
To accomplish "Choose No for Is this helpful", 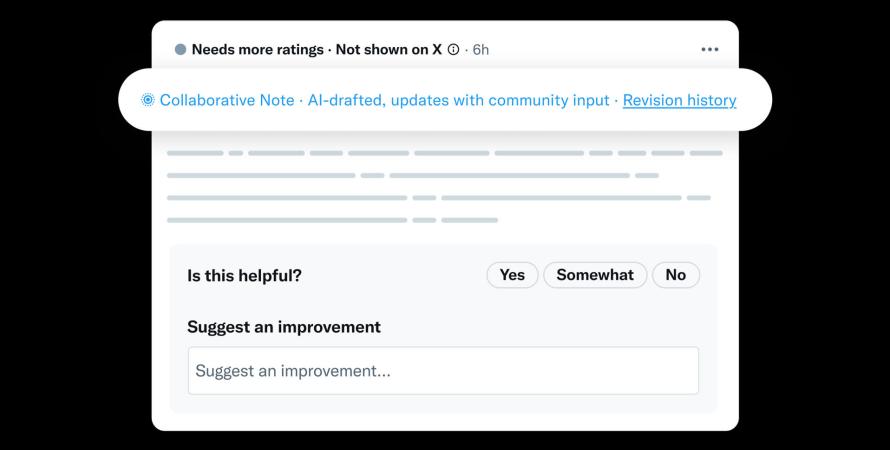I will tap(676, 275).
